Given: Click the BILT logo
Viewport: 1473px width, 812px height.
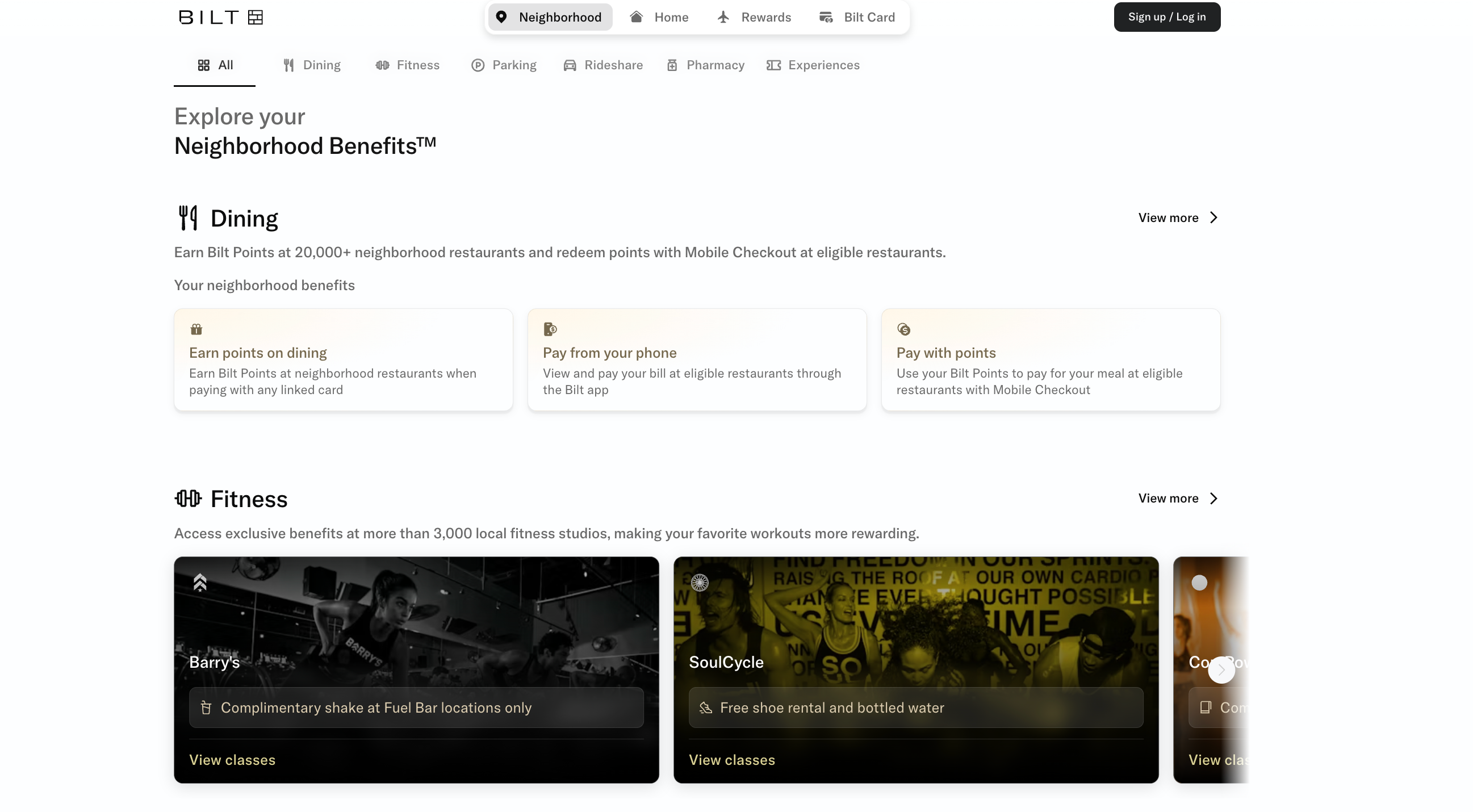Looking at the screenshot, I should pos(221,17).
